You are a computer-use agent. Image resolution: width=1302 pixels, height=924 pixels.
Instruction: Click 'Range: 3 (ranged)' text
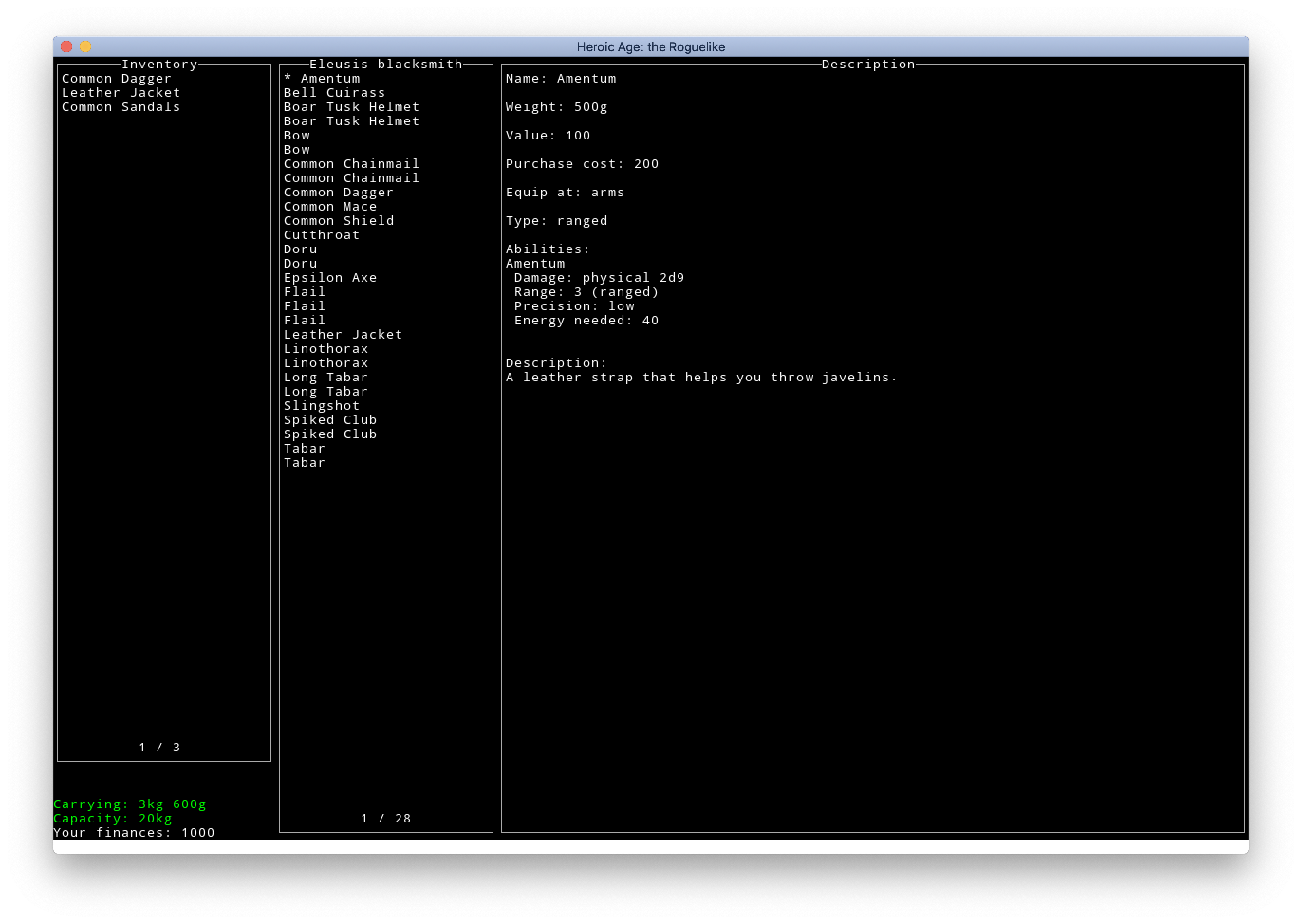pyautogui.click(x=586, y=292)
